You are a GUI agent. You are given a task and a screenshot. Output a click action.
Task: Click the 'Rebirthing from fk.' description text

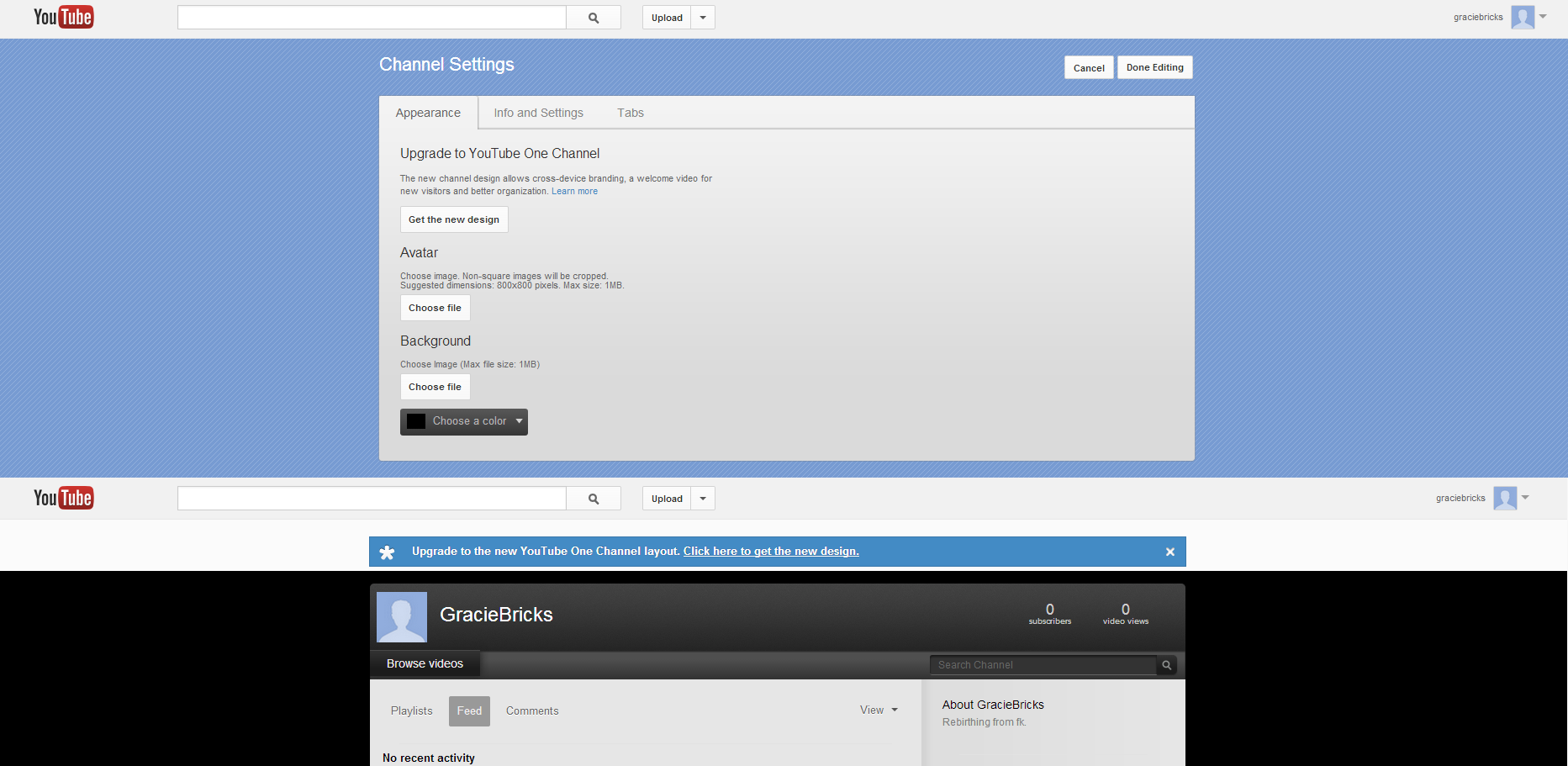(x=985, y=722)
